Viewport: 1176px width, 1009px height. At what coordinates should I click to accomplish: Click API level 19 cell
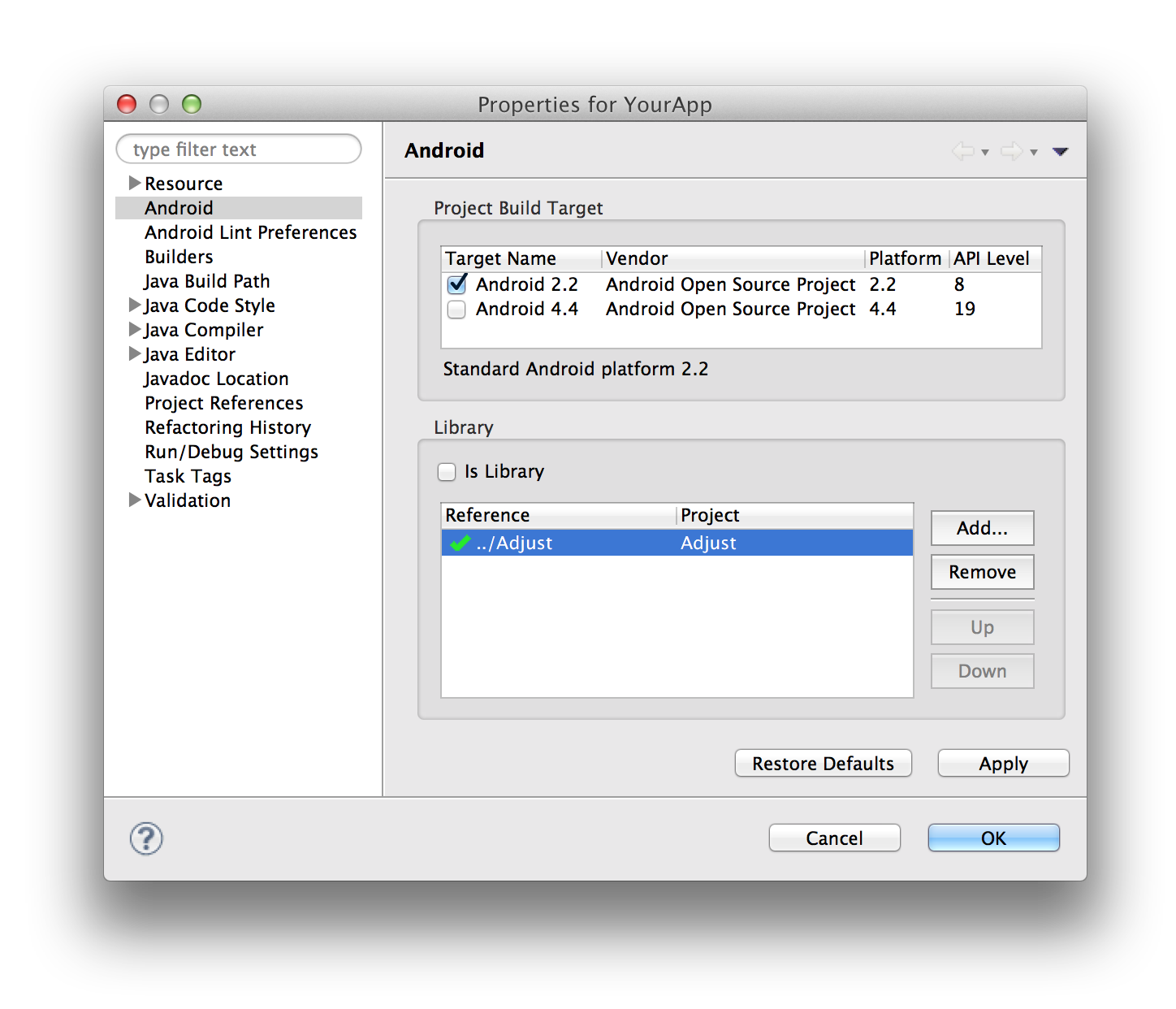tap(965, 310)
